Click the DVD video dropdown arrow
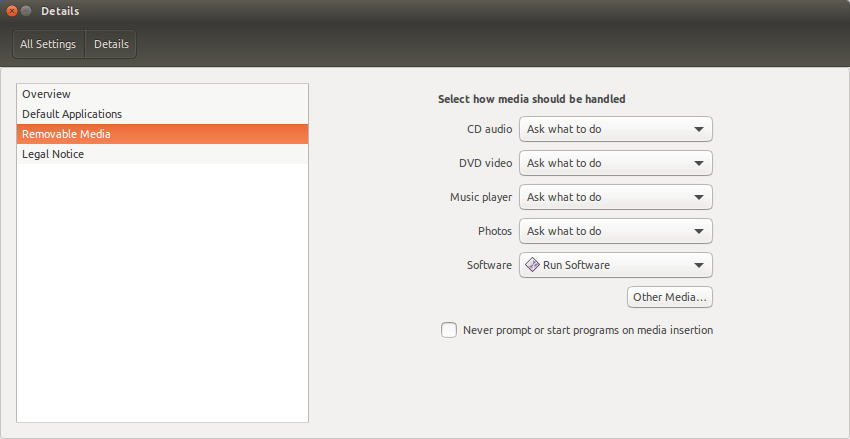The width and height of the screenshot is (850, 439). [x=699, y=164]
